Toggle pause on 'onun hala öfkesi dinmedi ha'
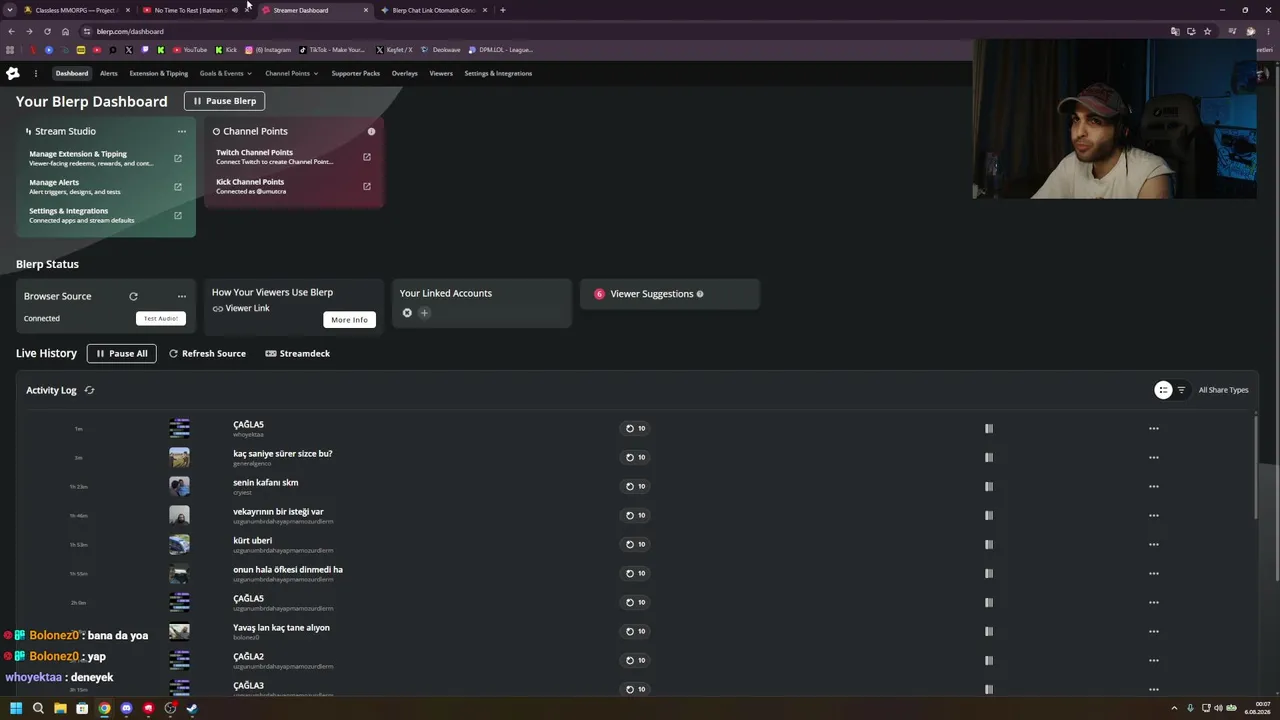The width and height of the screenshot is (1280, 720). [x=989, y=573]
